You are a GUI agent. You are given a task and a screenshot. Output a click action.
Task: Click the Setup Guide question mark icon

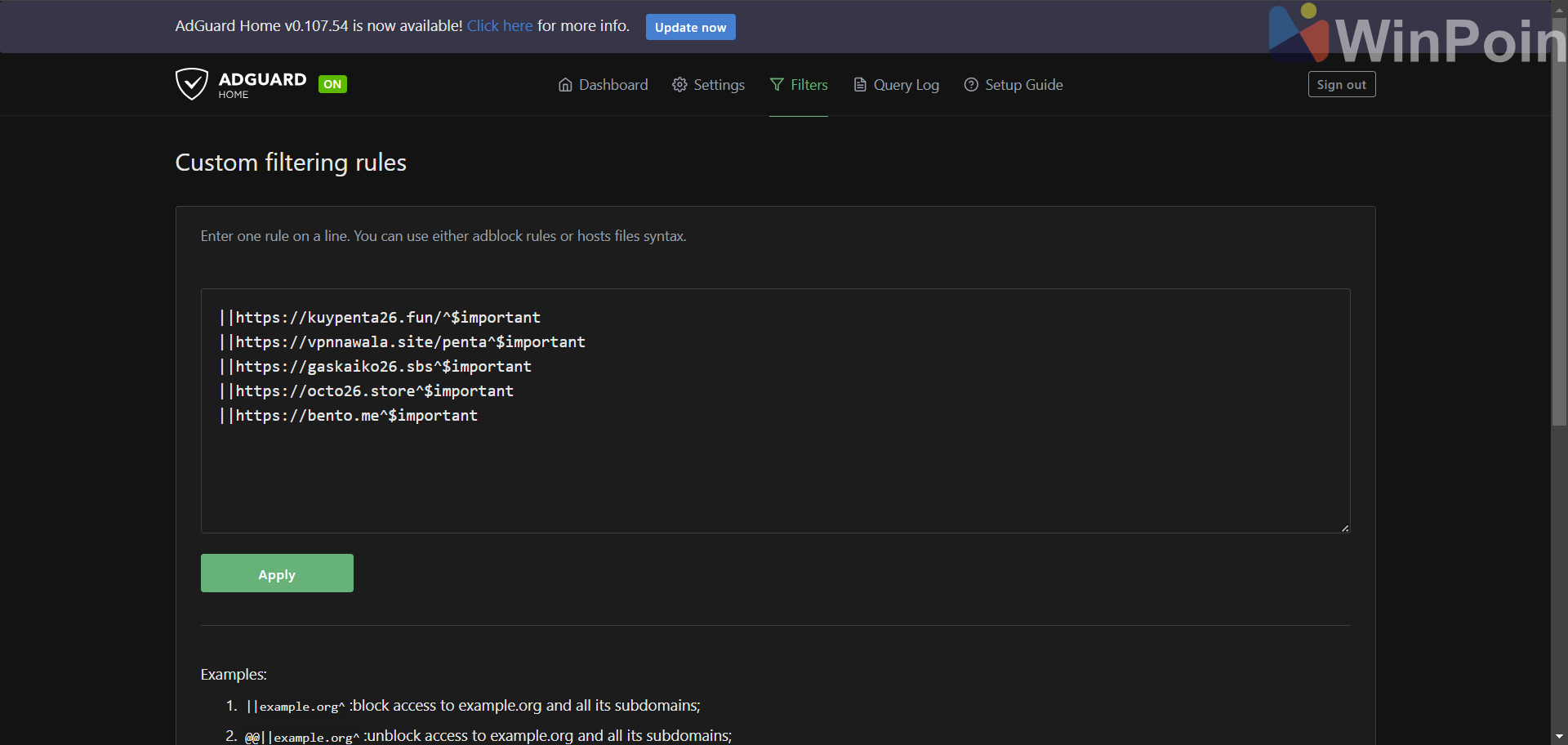point(971,85)
